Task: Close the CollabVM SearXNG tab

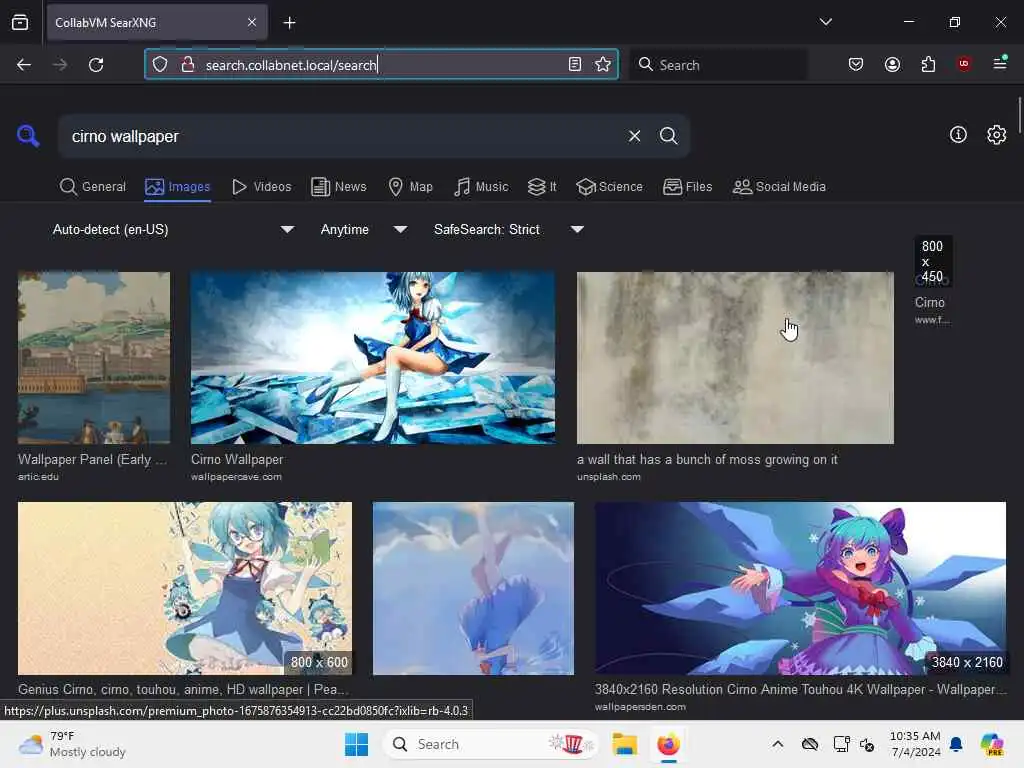Action: click(252, 22)
